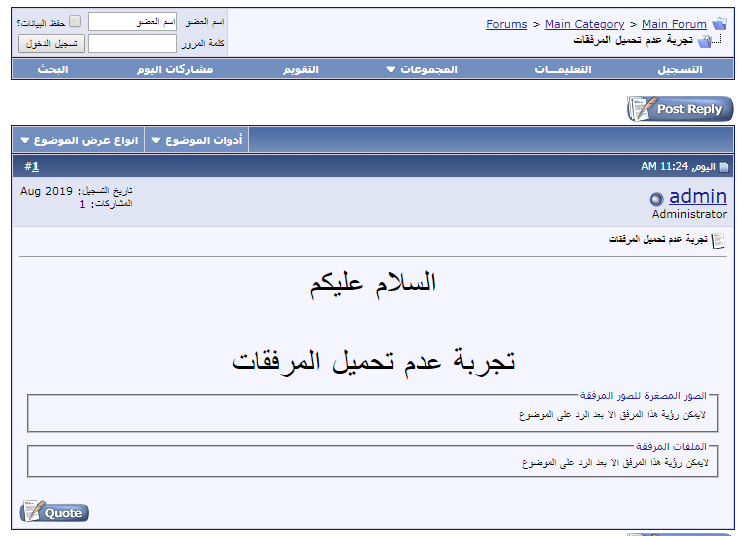Click the تسجيل الدخول login button
Viewport: 739px width, 536px height.
51,44
